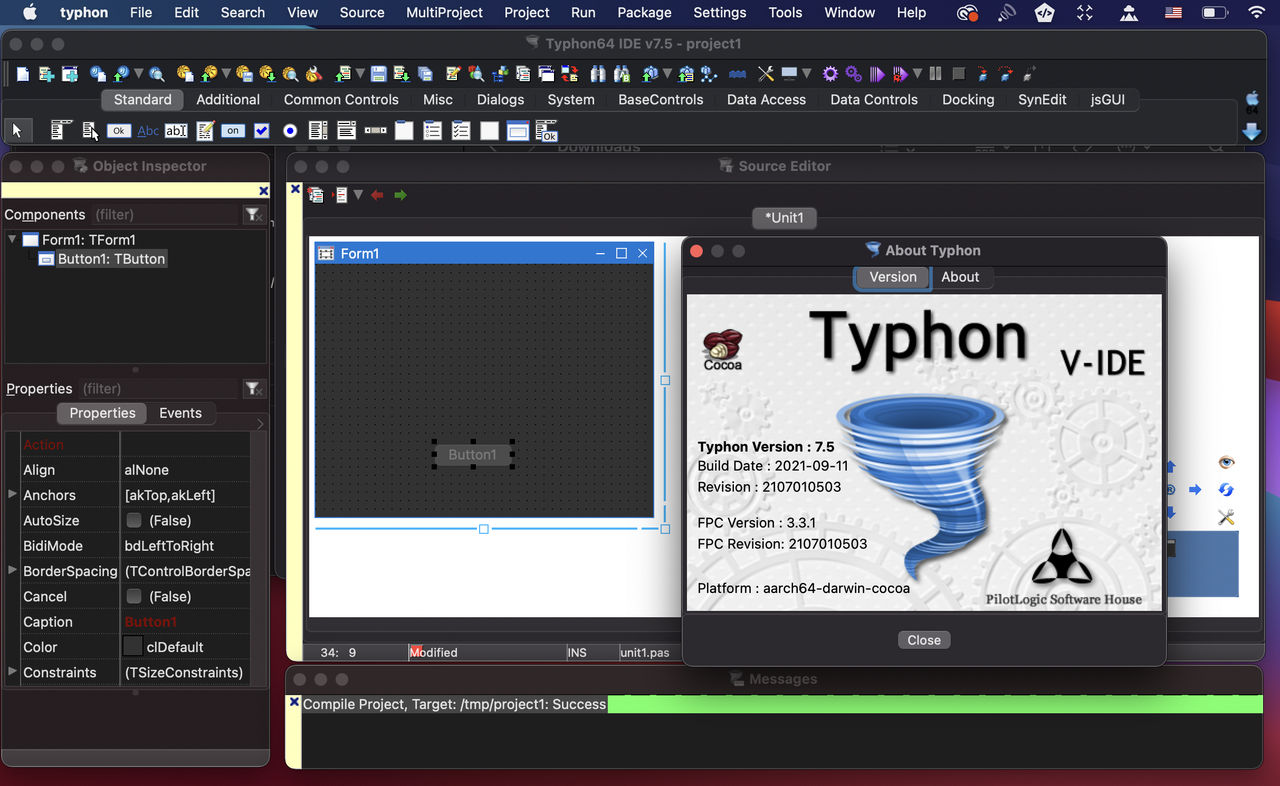1280x786 pixels.
Task: Select the TToggleBox 'on' component icon
Action: (x=233, y=130)
